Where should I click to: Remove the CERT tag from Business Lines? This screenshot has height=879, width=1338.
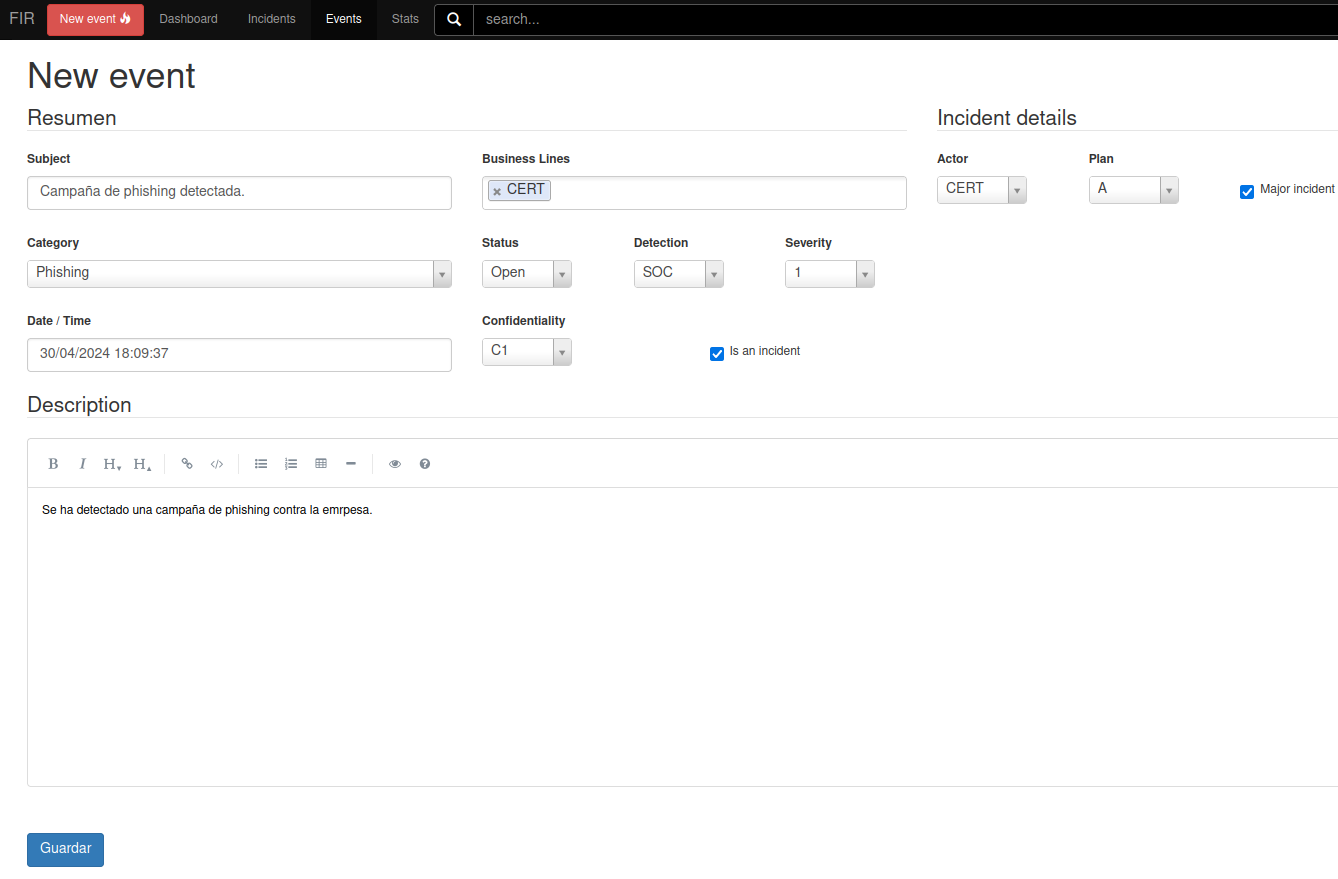click(497, 191)
